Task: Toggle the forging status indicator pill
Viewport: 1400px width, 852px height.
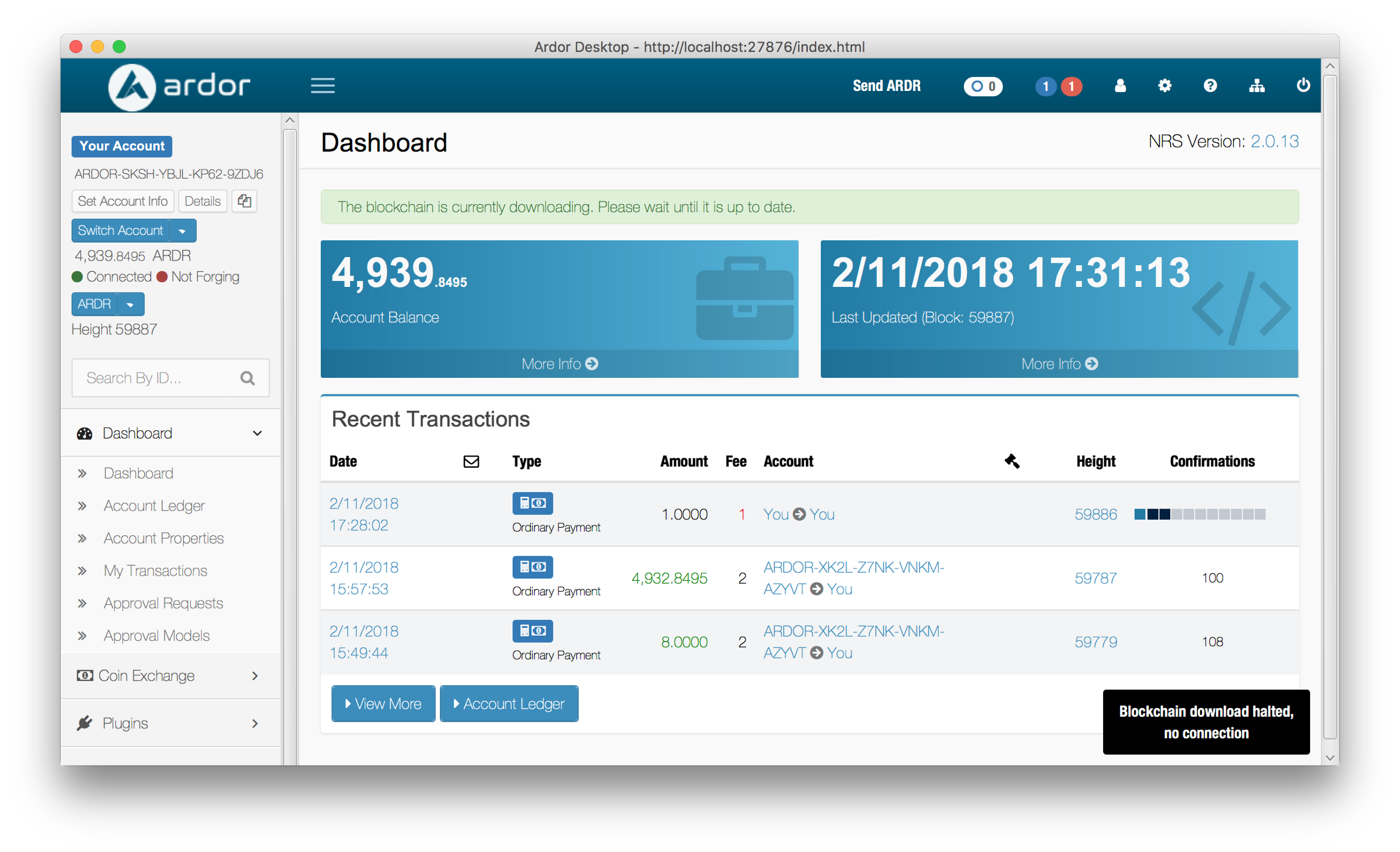Action: point(983,86)
